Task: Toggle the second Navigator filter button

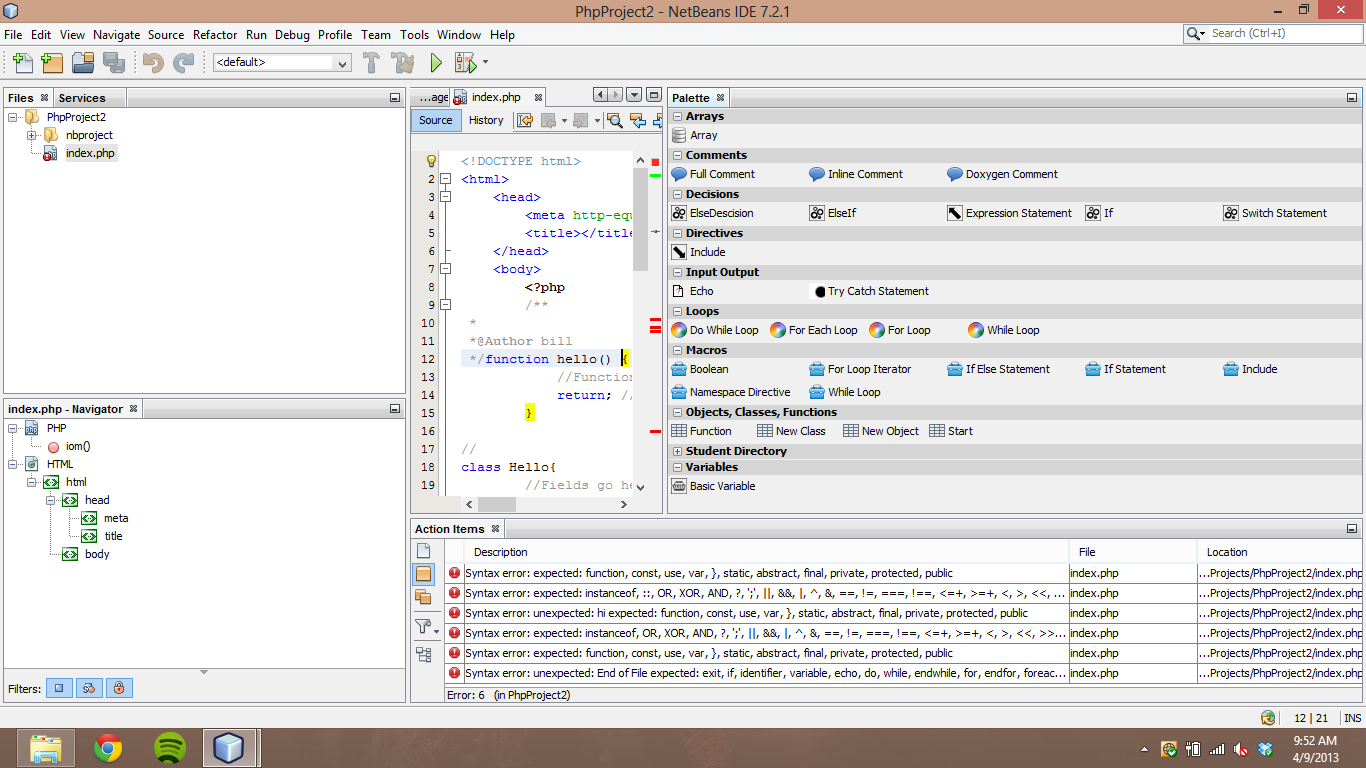Action: click(89, 688)
